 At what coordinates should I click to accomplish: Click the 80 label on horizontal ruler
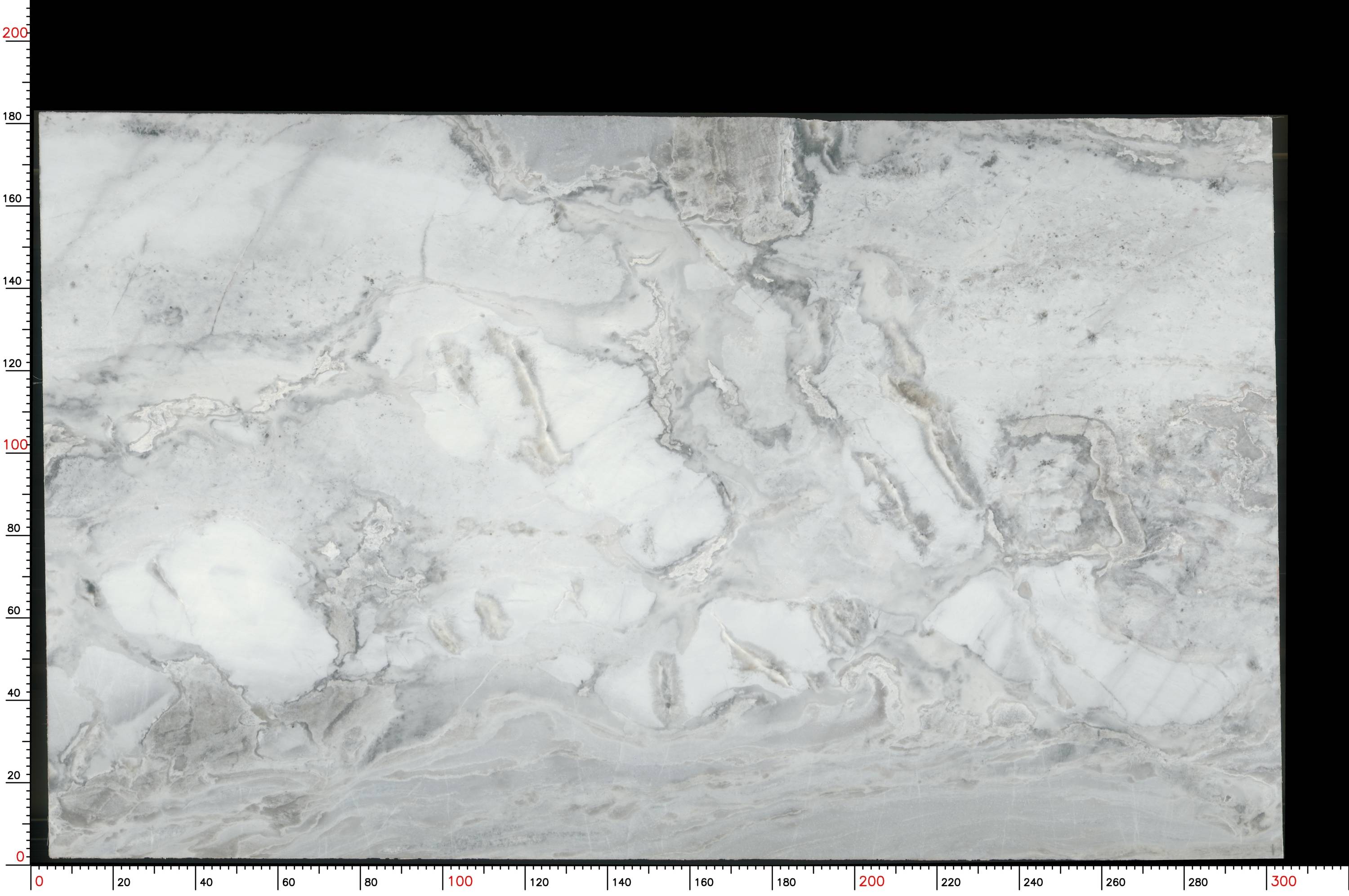(x=371, y=882)
